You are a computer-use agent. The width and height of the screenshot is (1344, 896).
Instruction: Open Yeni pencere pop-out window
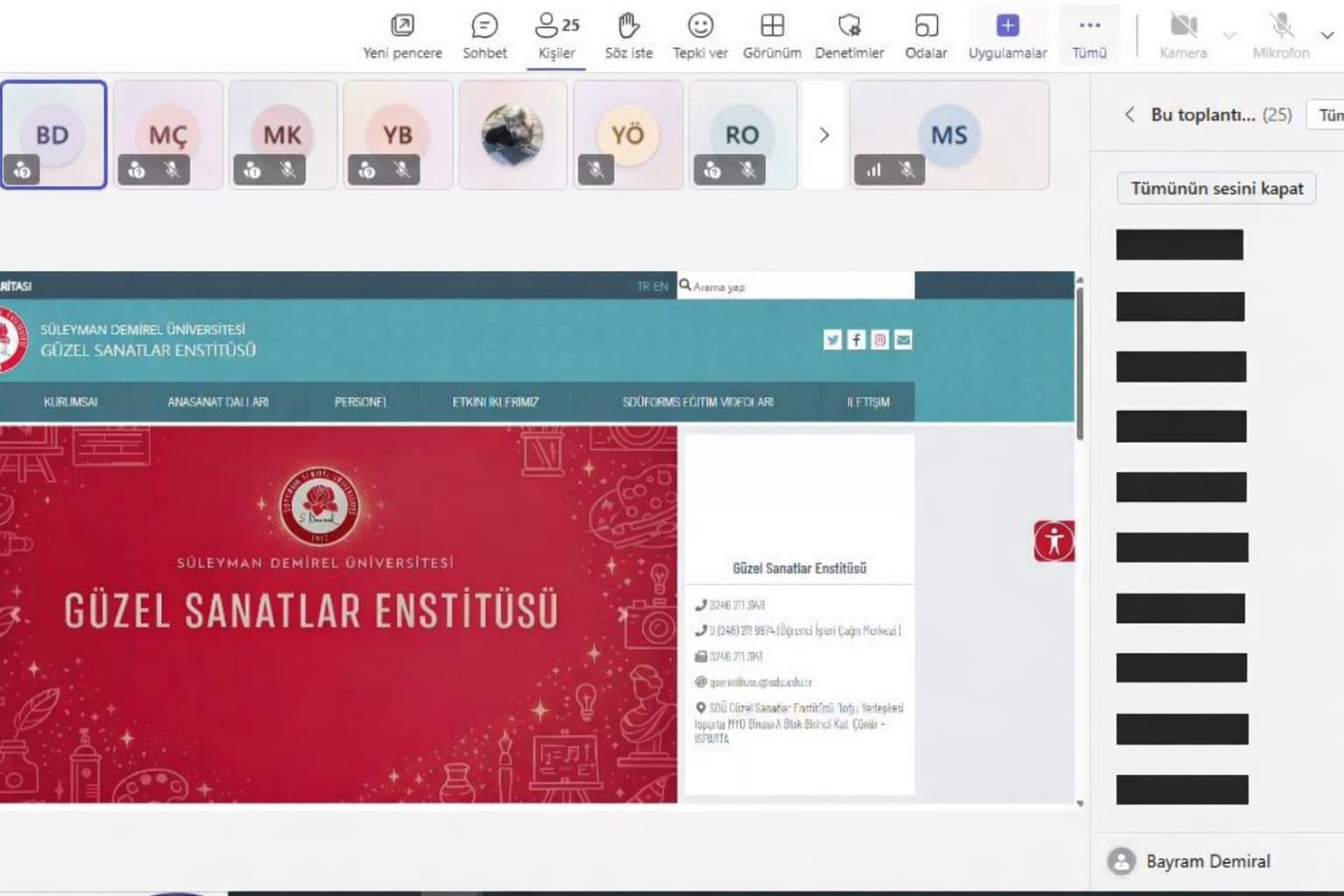(x=402, y=37)
